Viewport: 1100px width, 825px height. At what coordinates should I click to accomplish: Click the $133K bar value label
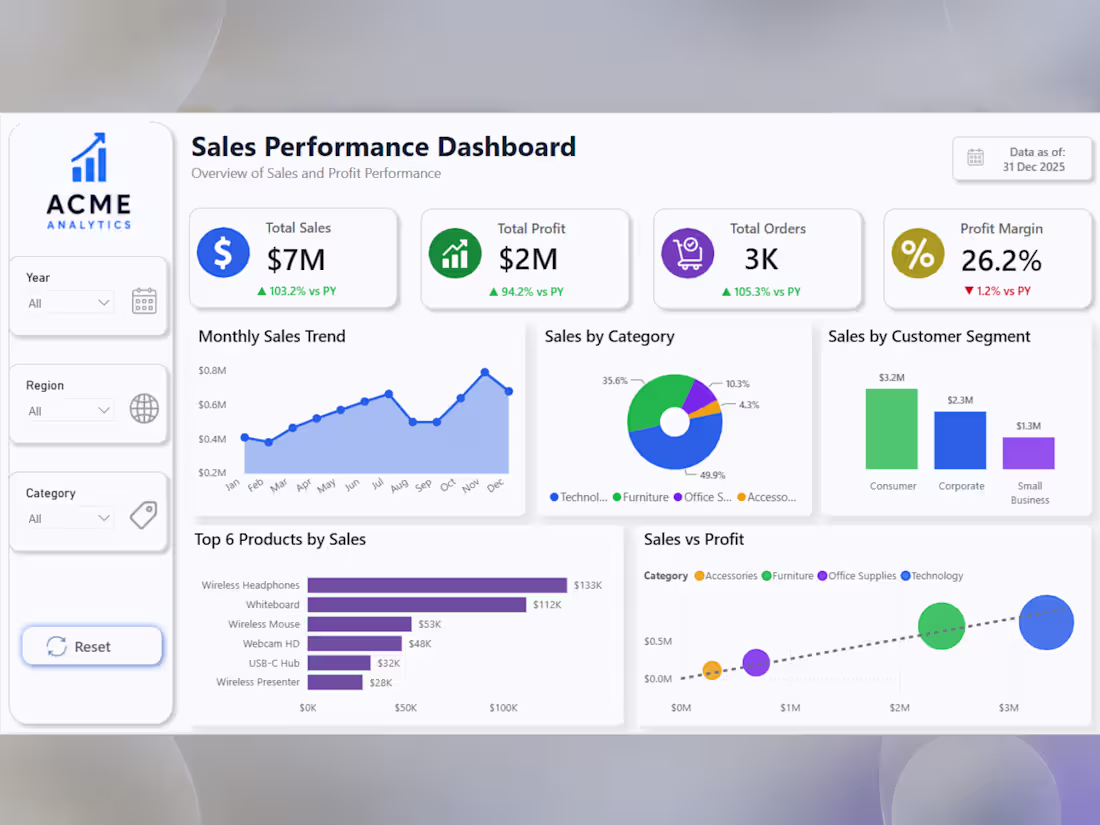[x=588, y=585]
